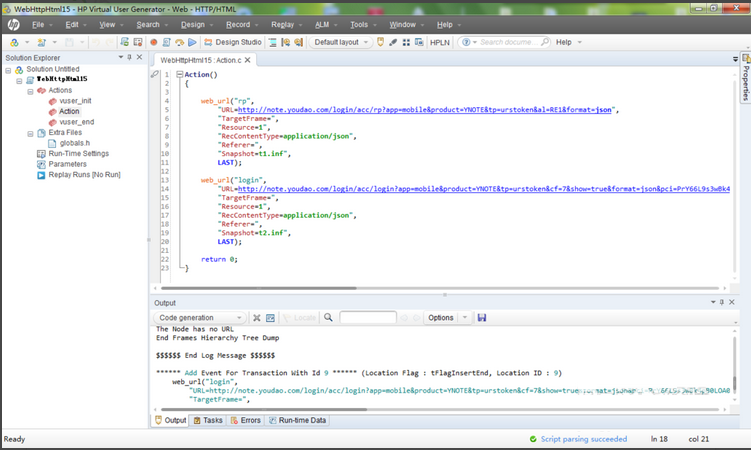Open the ALM menu
Image resolution: width=751 pixels, height=450 pixels.
click(322, 24)
